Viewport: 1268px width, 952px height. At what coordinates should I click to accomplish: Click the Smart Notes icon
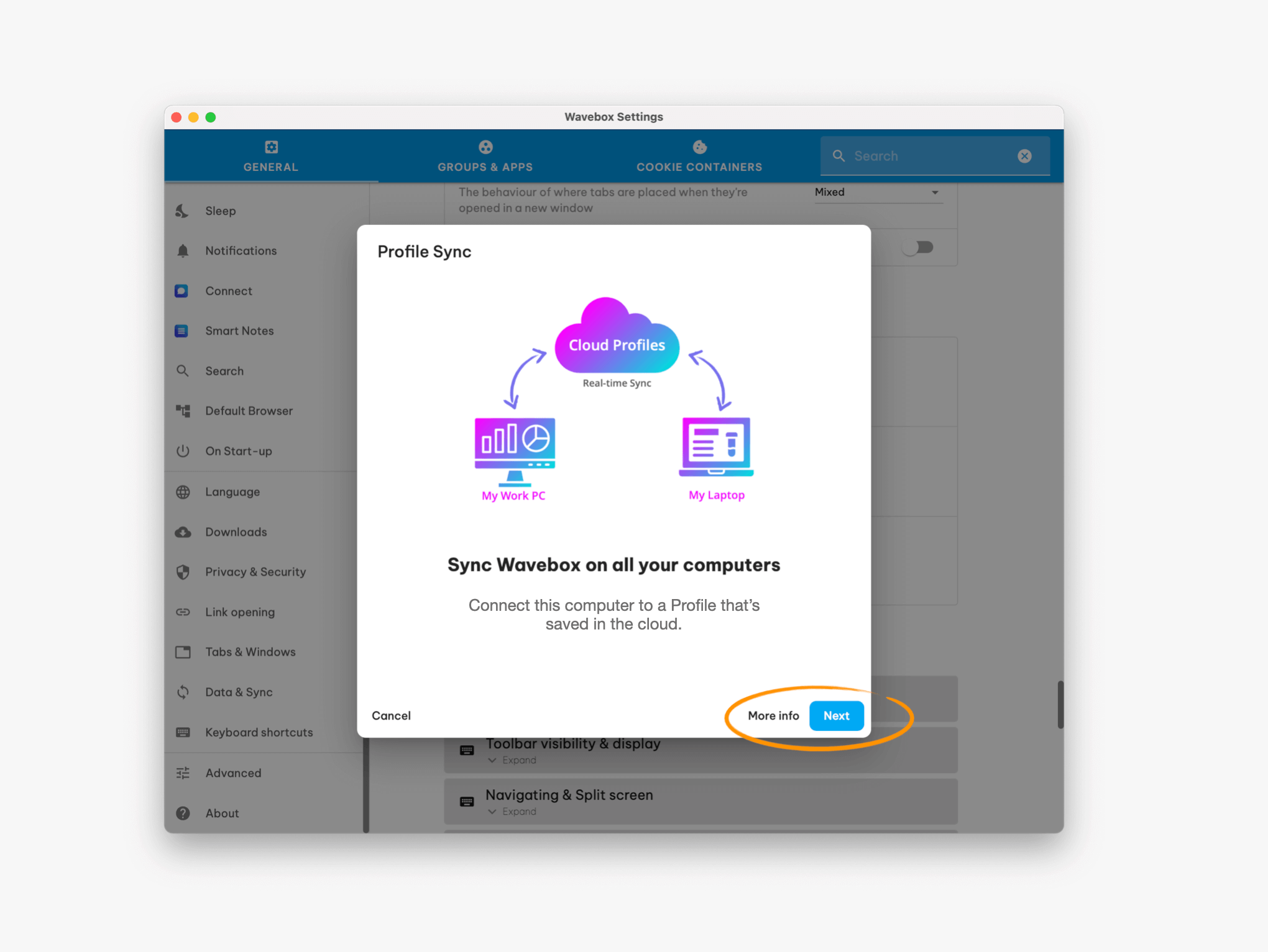coord(181,331)
